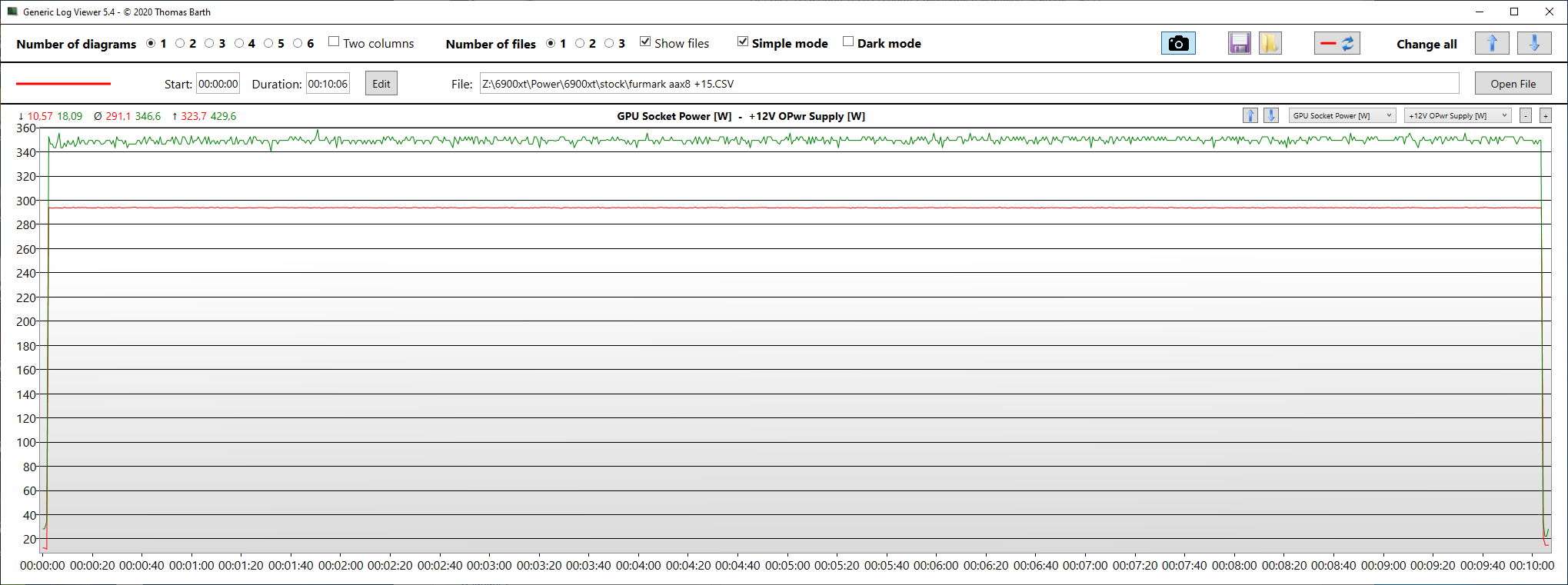1568x585 pixels.
Task: Click time axis label 00:10:00
Action: 1532,565
